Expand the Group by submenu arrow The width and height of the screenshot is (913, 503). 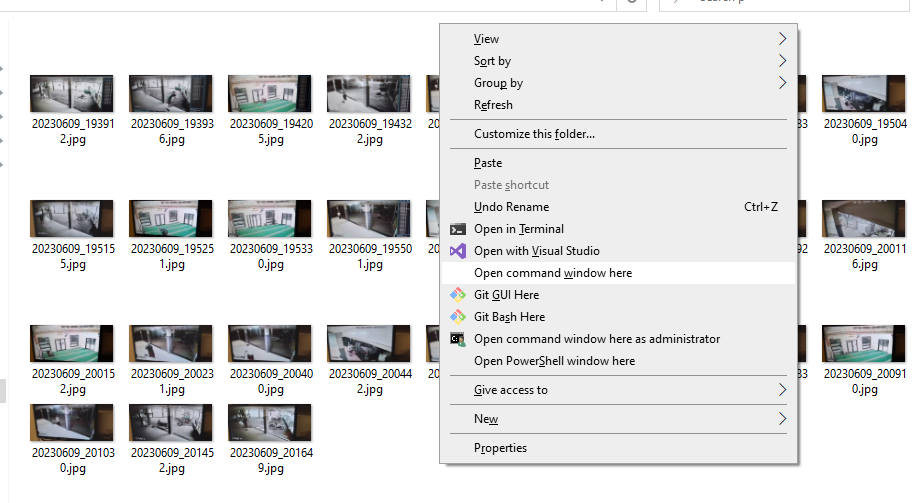click(x=782, y=83)
